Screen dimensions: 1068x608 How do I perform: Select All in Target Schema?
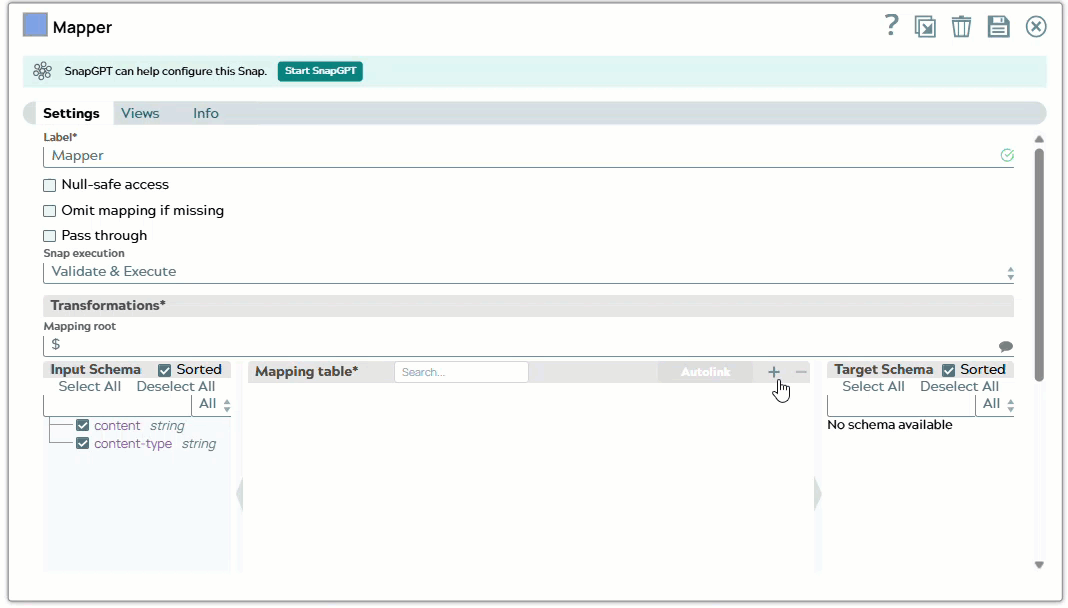coord(873,387)
